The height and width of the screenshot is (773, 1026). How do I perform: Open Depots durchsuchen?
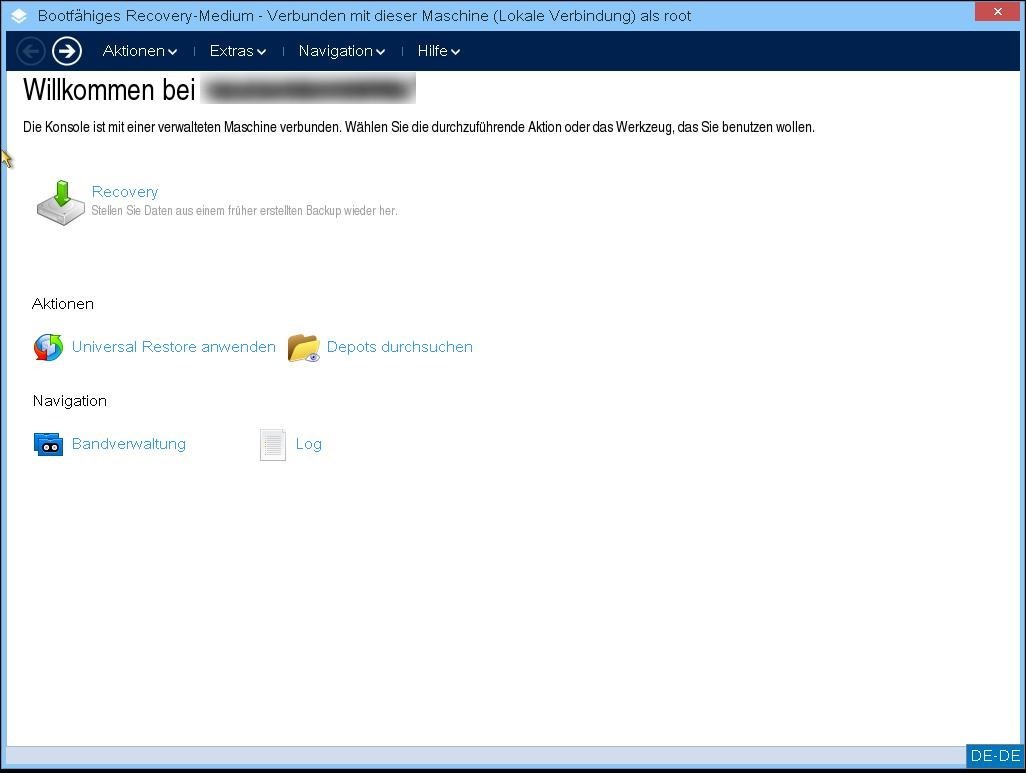point(399,347)
